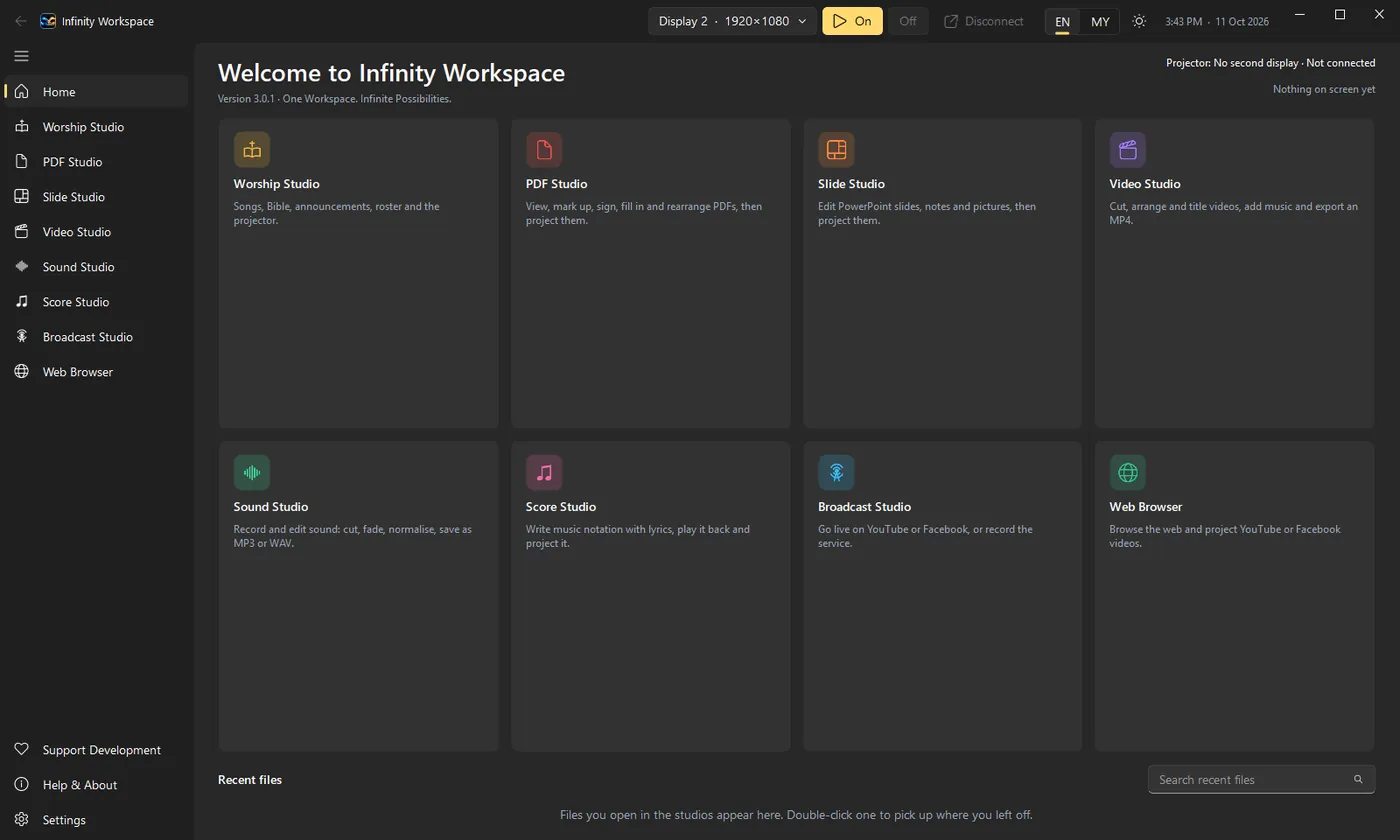Click the Score Studio music note card icon
This screenshot has height=840, width=1400.
pos(544,472)
